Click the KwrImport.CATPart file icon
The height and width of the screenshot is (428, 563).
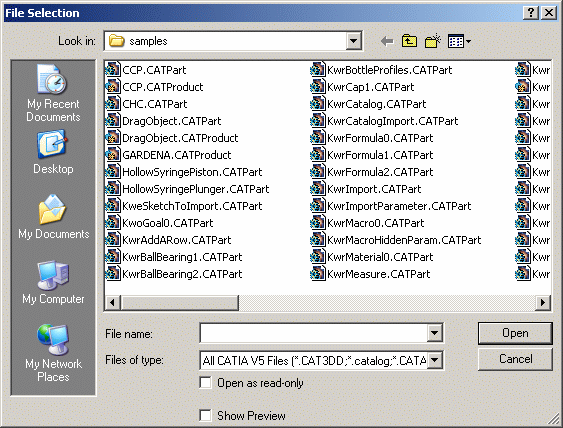(x=318, y=189)
